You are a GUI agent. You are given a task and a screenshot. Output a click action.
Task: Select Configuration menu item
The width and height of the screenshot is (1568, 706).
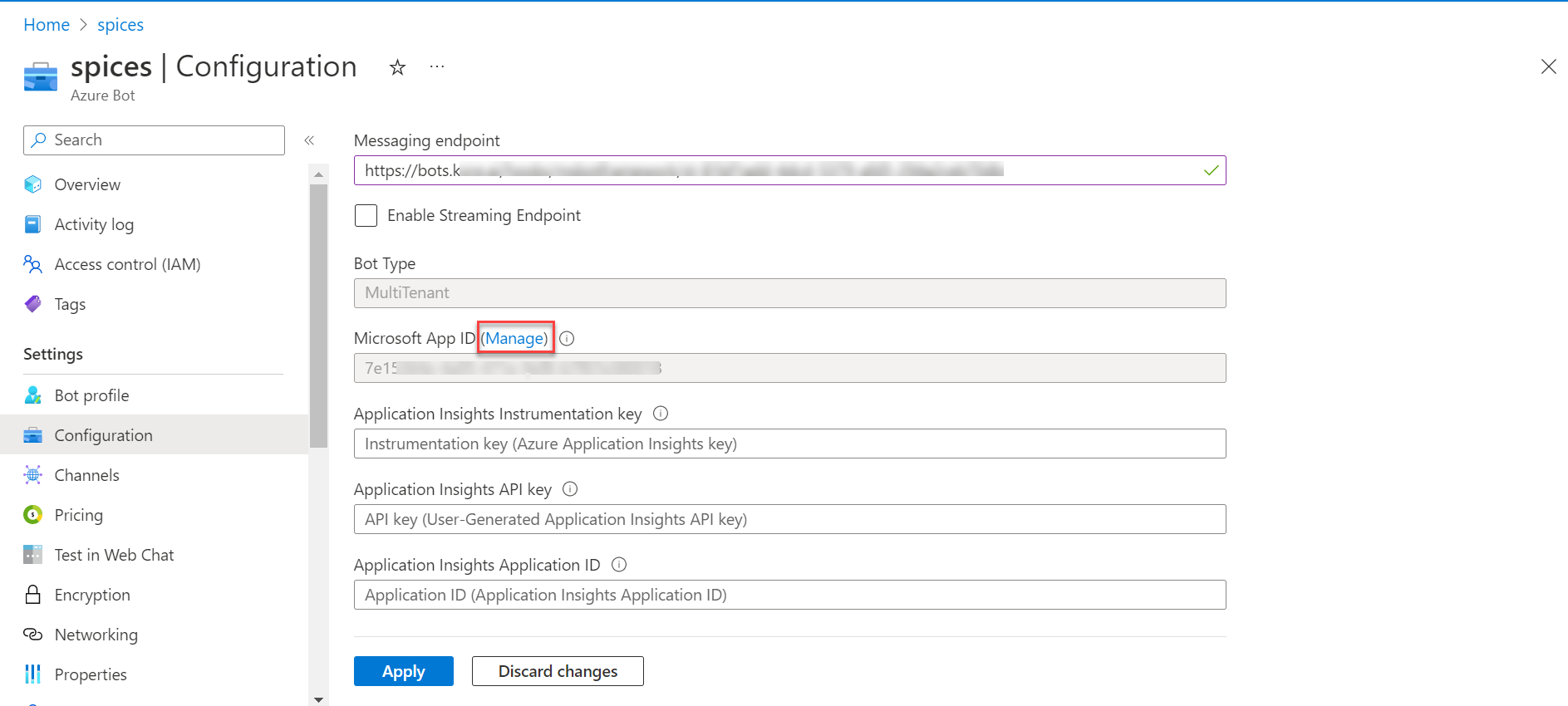154,435
